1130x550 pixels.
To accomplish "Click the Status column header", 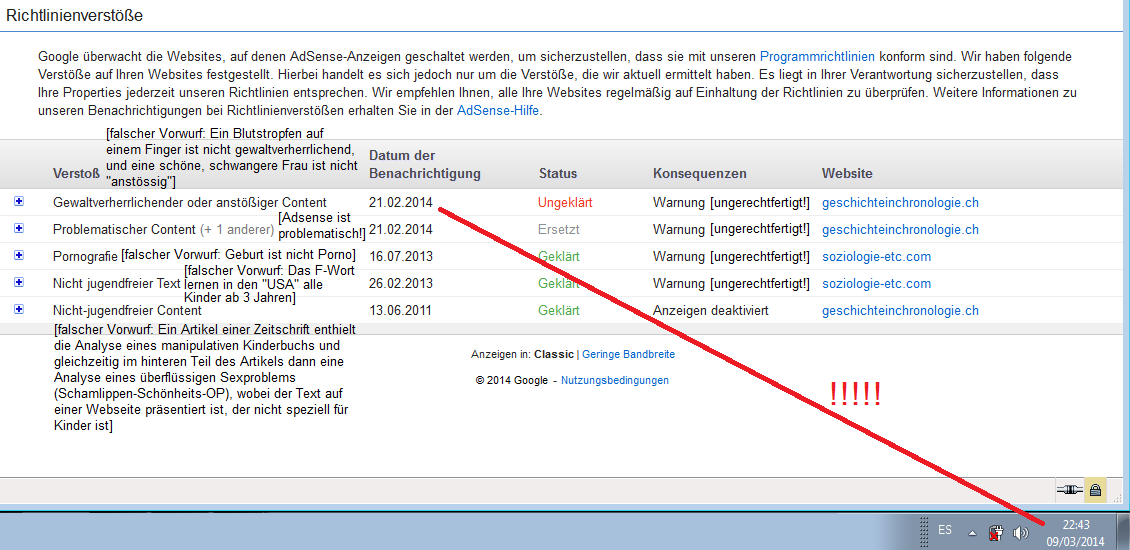I will point(558,174).
